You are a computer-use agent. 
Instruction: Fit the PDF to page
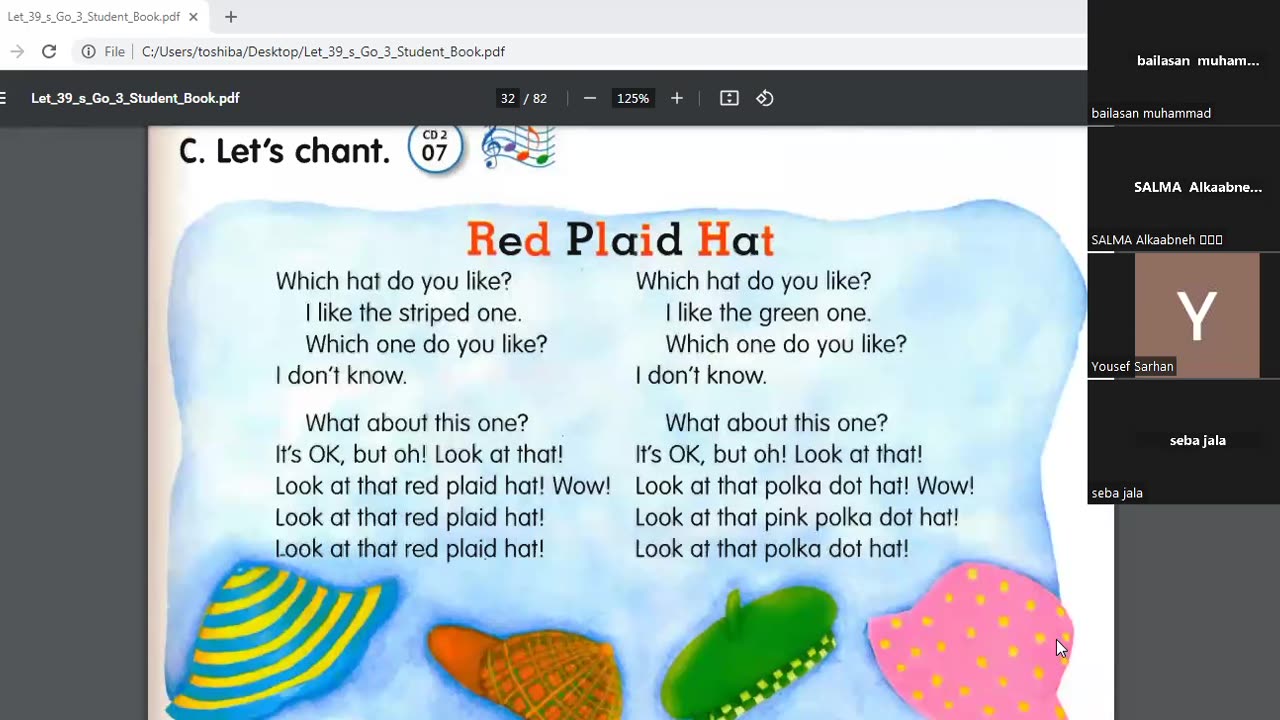tap(729, 98)
